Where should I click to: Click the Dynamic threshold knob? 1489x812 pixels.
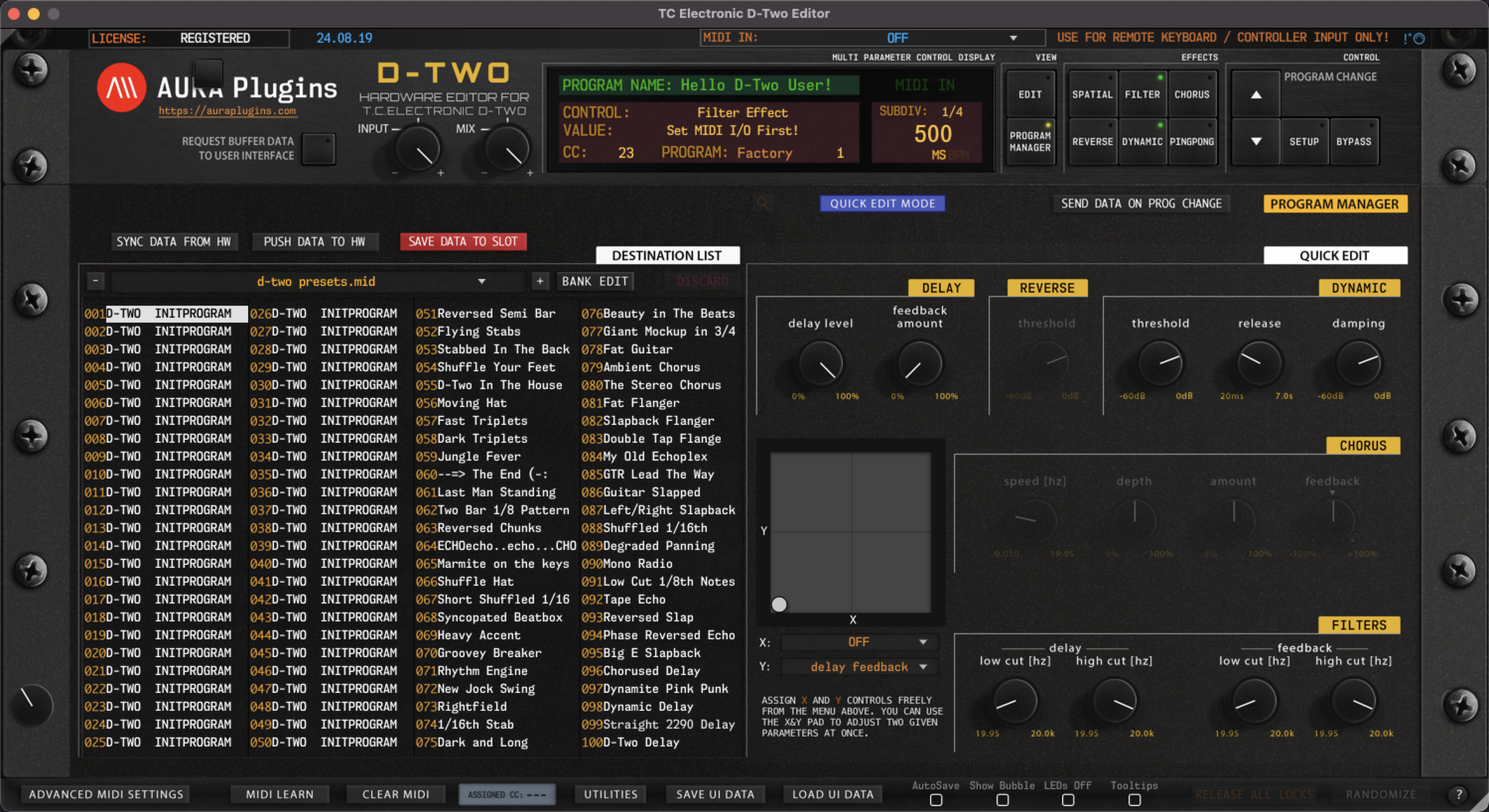click(x=1160, y=364)
